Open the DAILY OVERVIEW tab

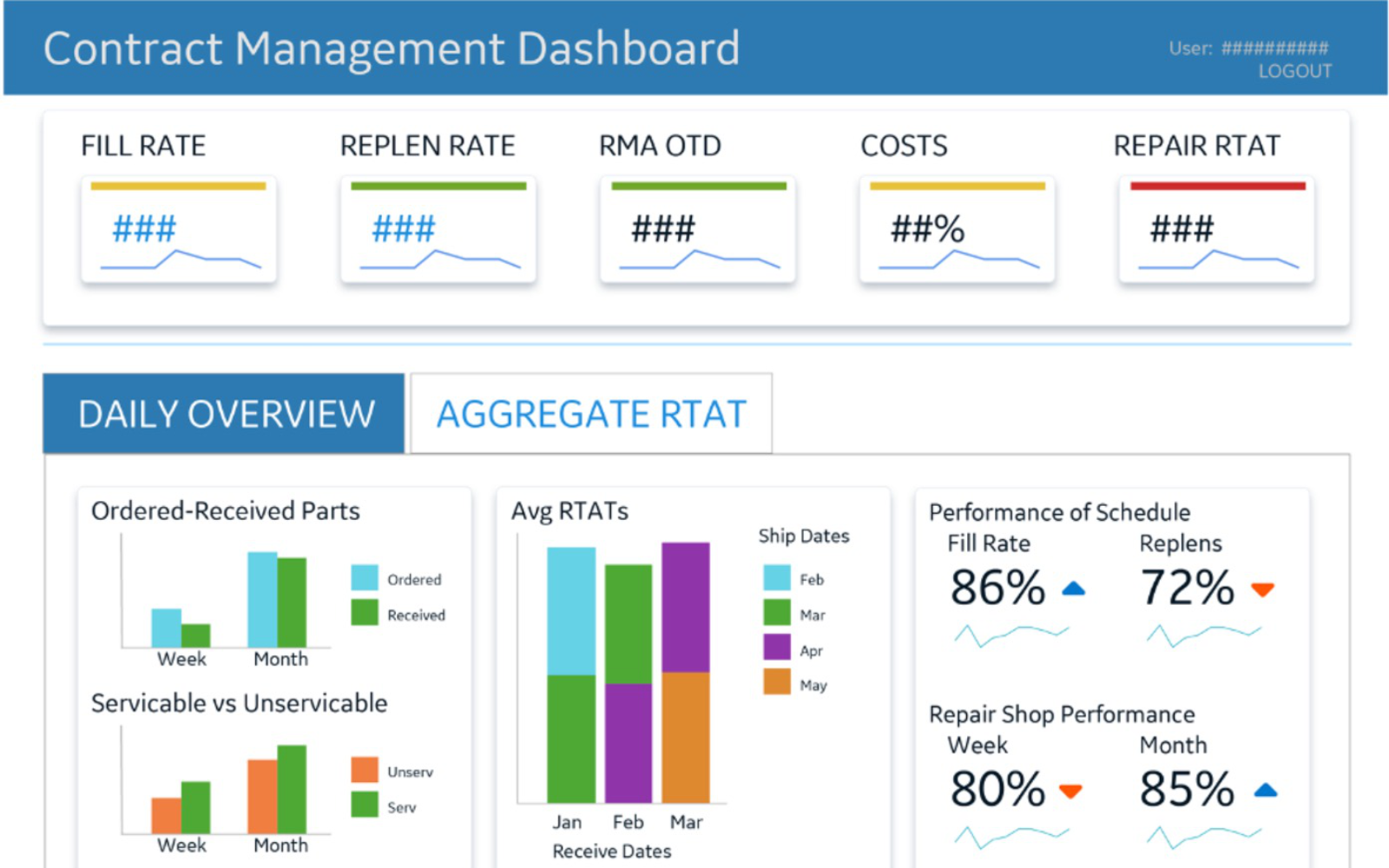click(224, 413)
